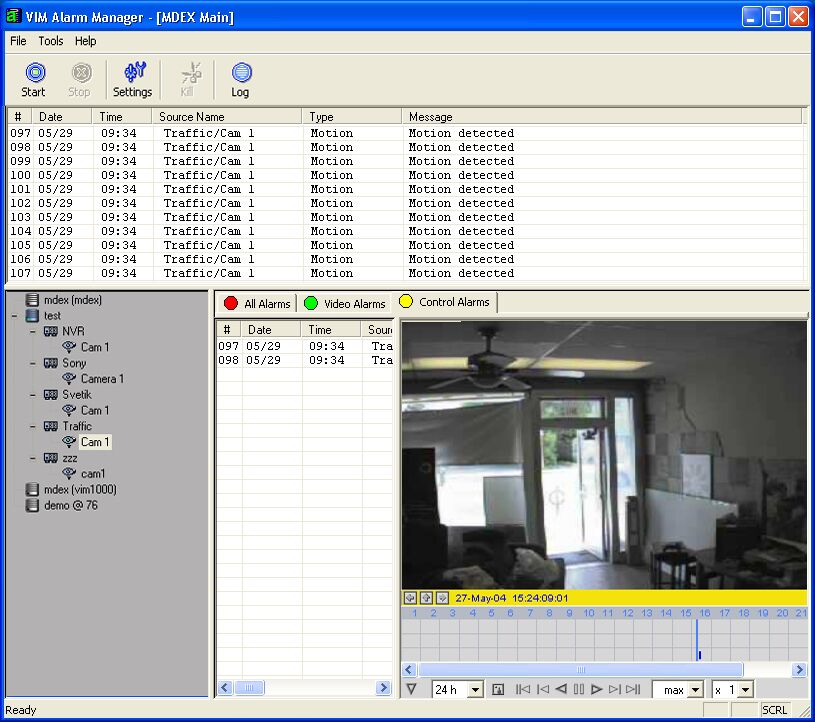Collapse the Traffic tree node
Screen dimensions: 815x722
coord(33,426)
